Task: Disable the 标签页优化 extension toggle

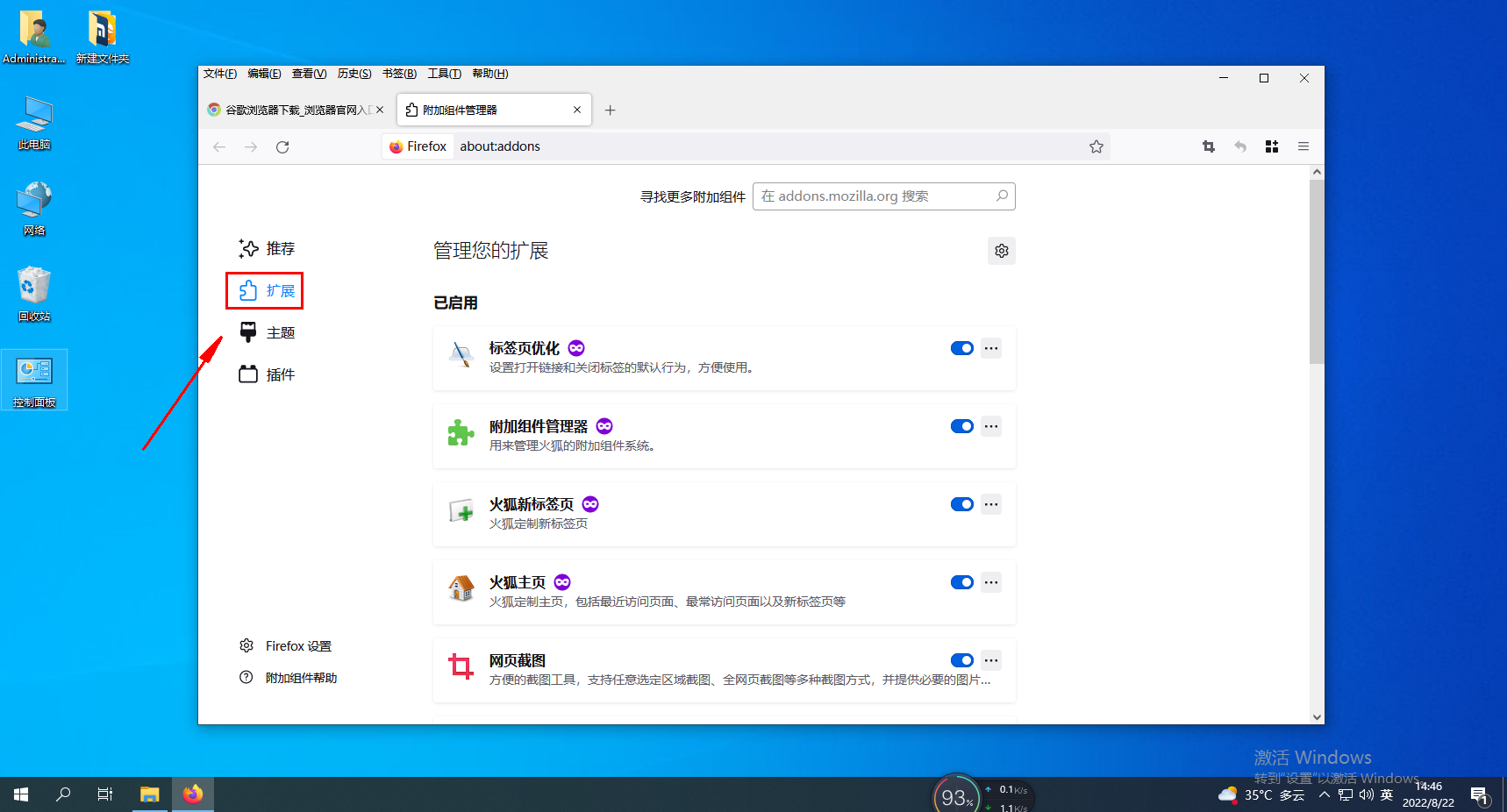Action: [962, 348]
